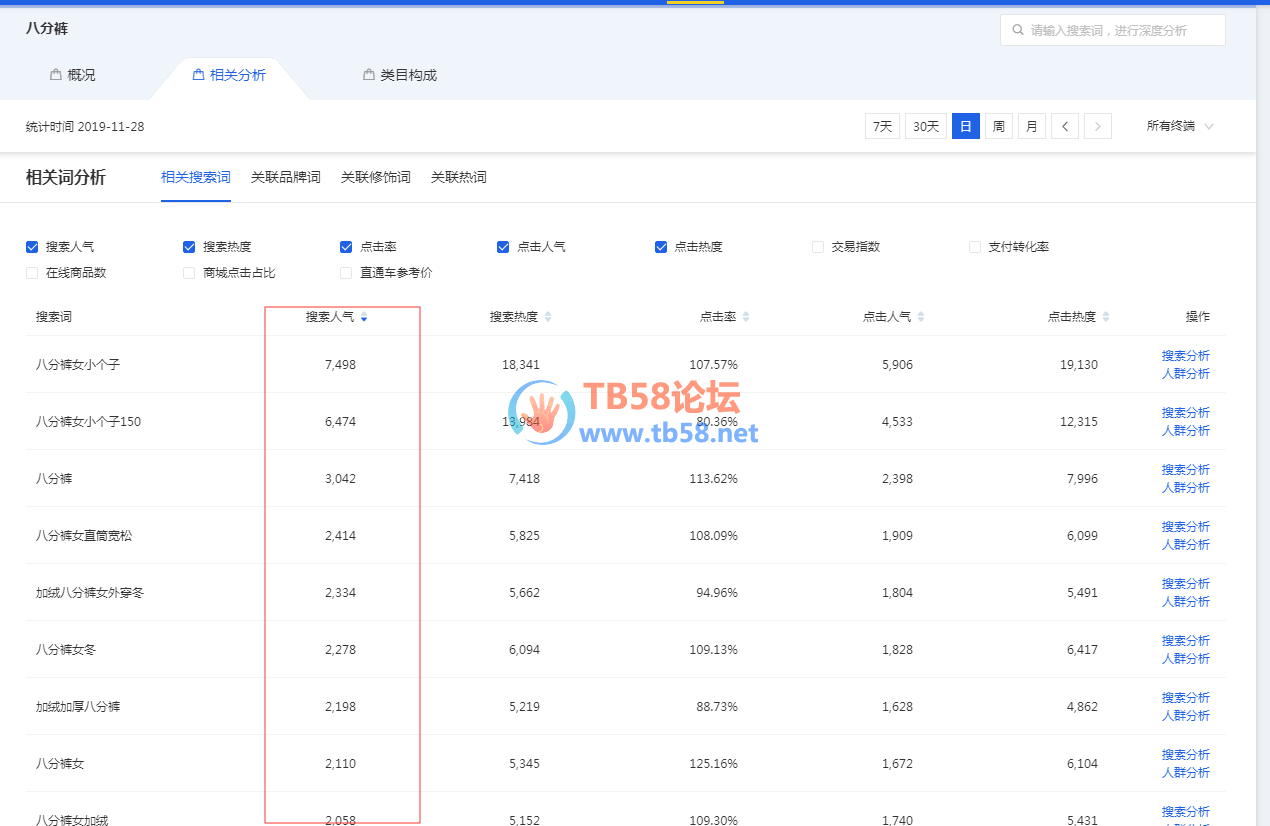Sort by 搜索热度 column arrows
The height and width of the screenshot is (826, 1270).
[x=547, y=317]
